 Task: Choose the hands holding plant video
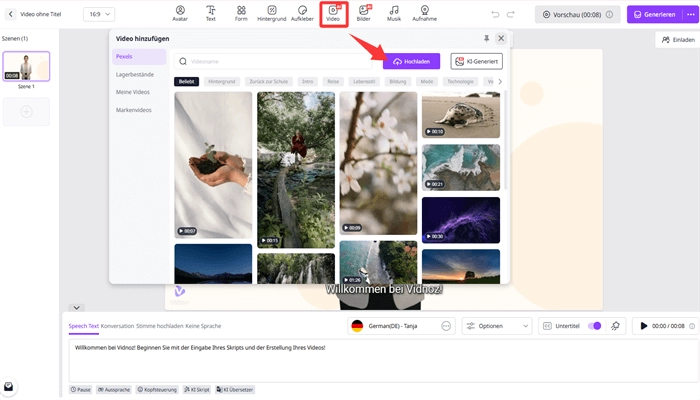coord(213,165)
